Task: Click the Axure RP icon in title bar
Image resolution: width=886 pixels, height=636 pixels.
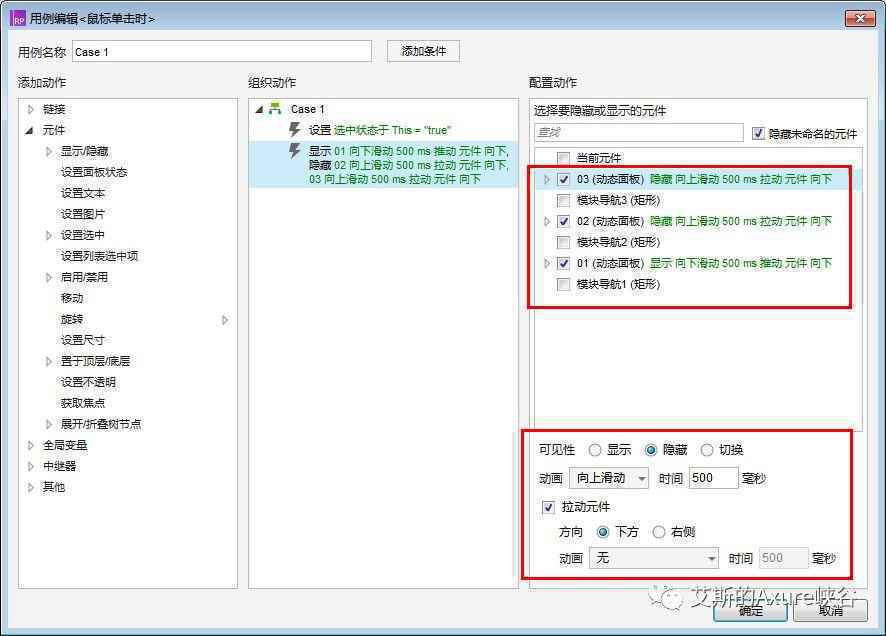Action: tap(18, 19)
